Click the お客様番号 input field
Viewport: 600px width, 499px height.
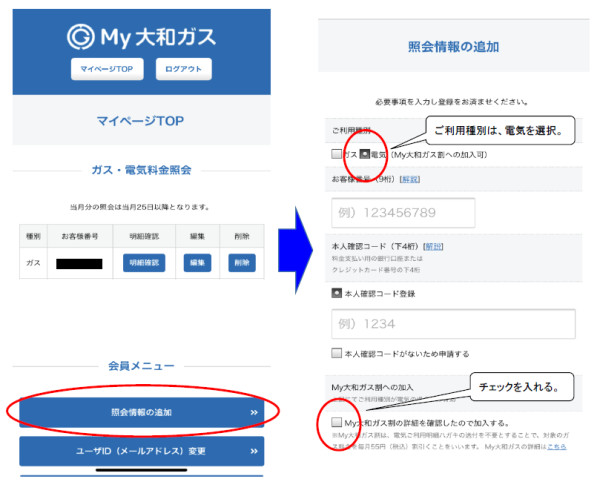[x=403, y=213]
